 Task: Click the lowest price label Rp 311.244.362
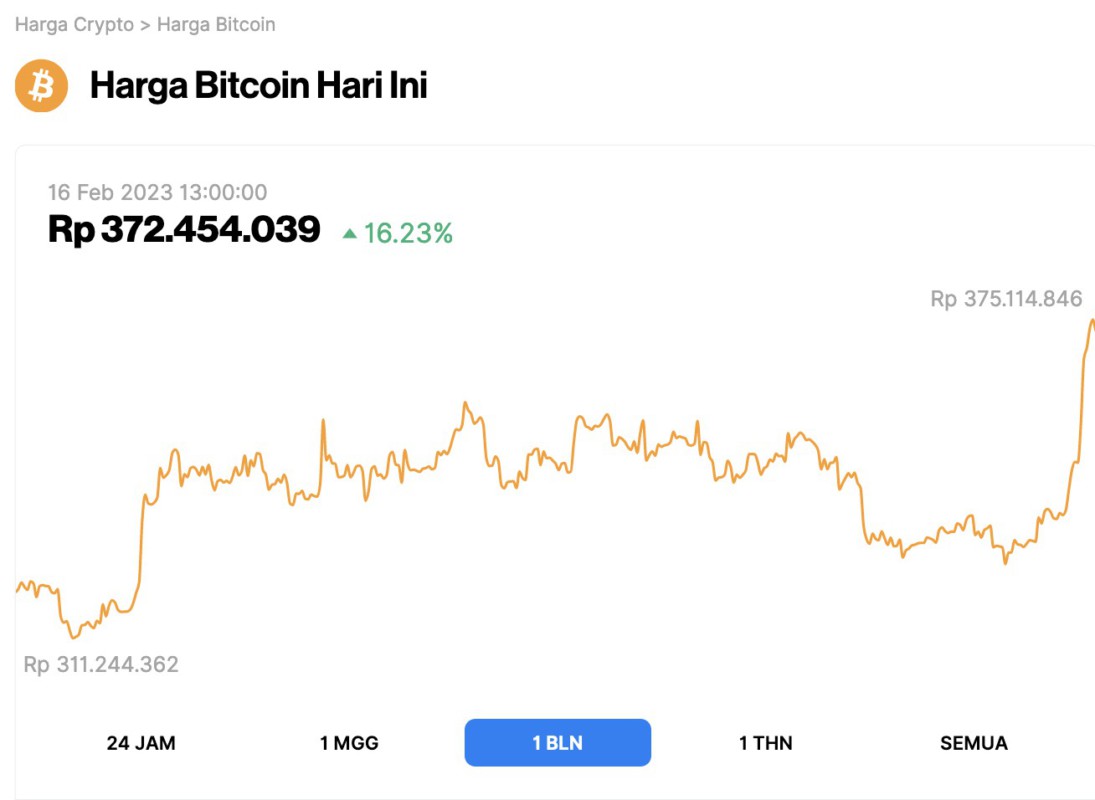tap(100, 663)
